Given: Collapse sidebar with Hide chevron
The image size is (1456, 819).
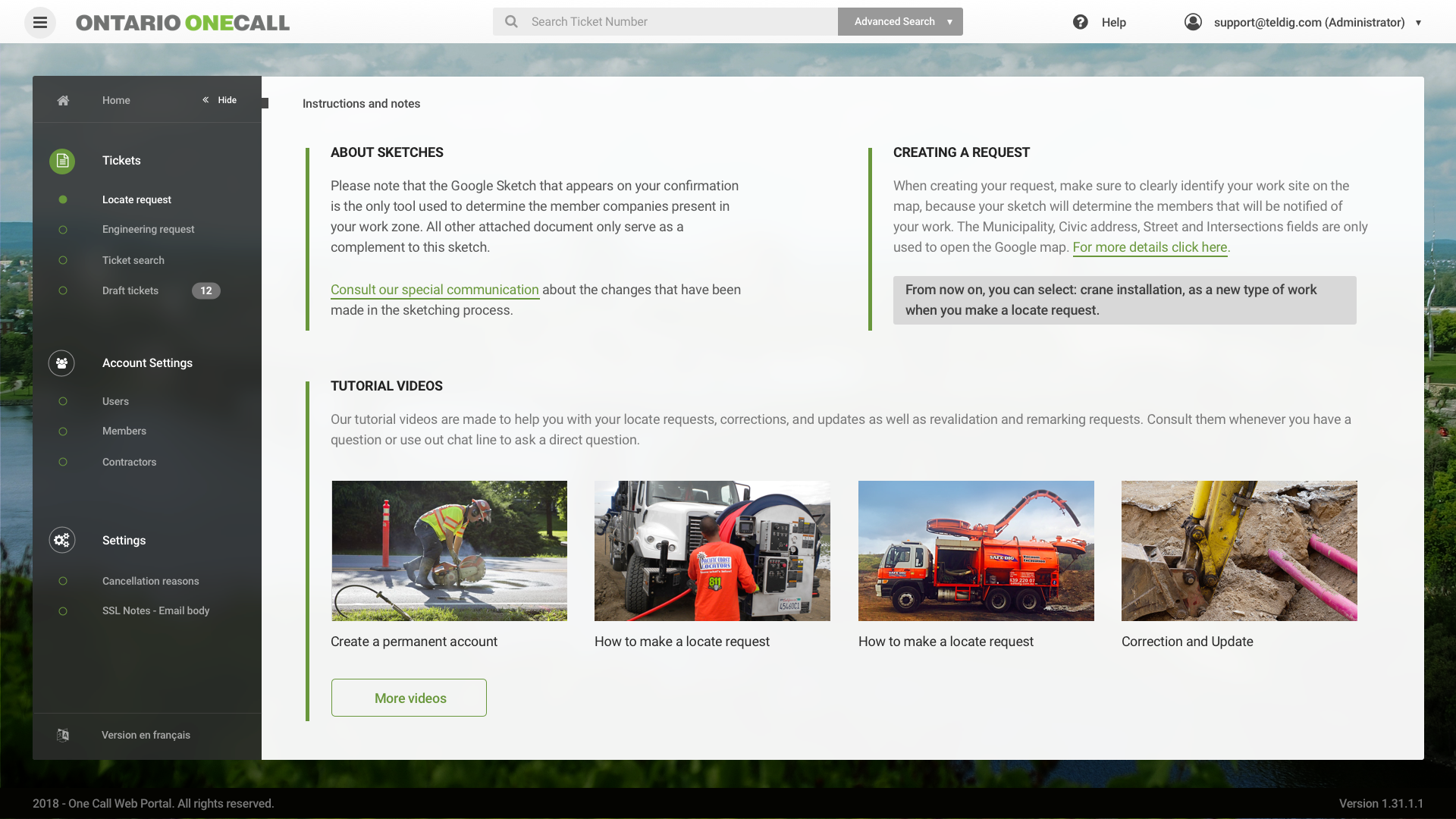Looking at the screenshot, I should 206,100.
